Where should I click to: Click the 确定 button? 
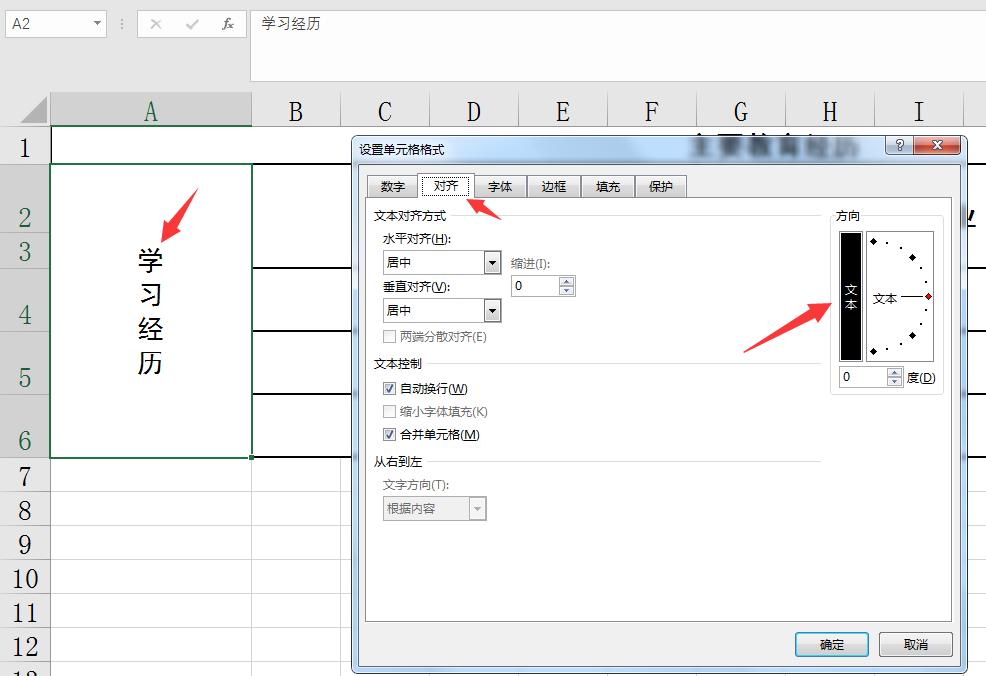[831, 645]
